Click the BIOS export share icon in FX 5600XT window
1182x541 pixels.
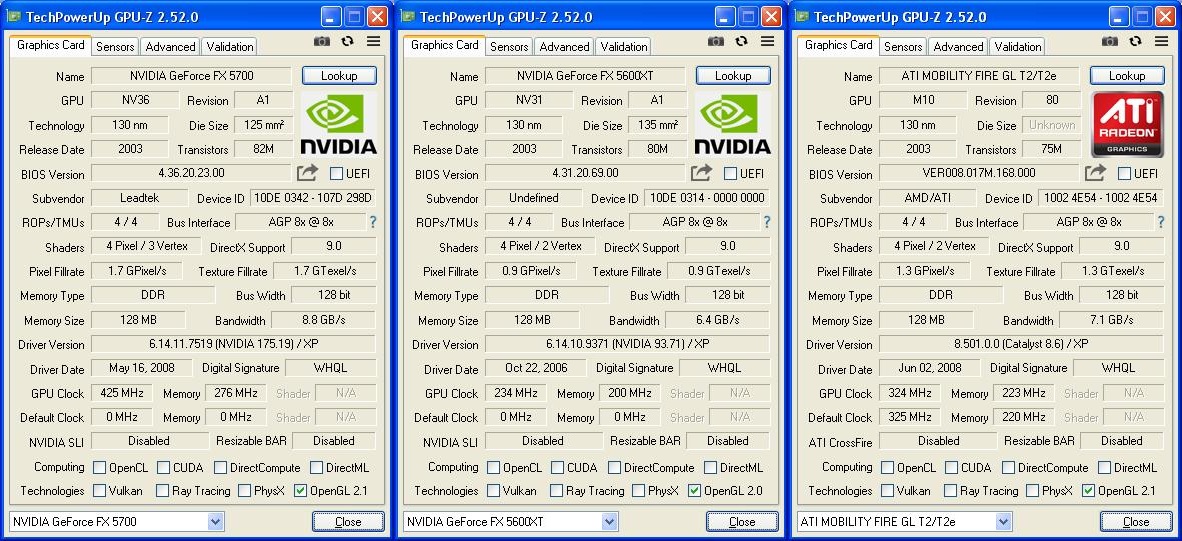pos(701,173)
